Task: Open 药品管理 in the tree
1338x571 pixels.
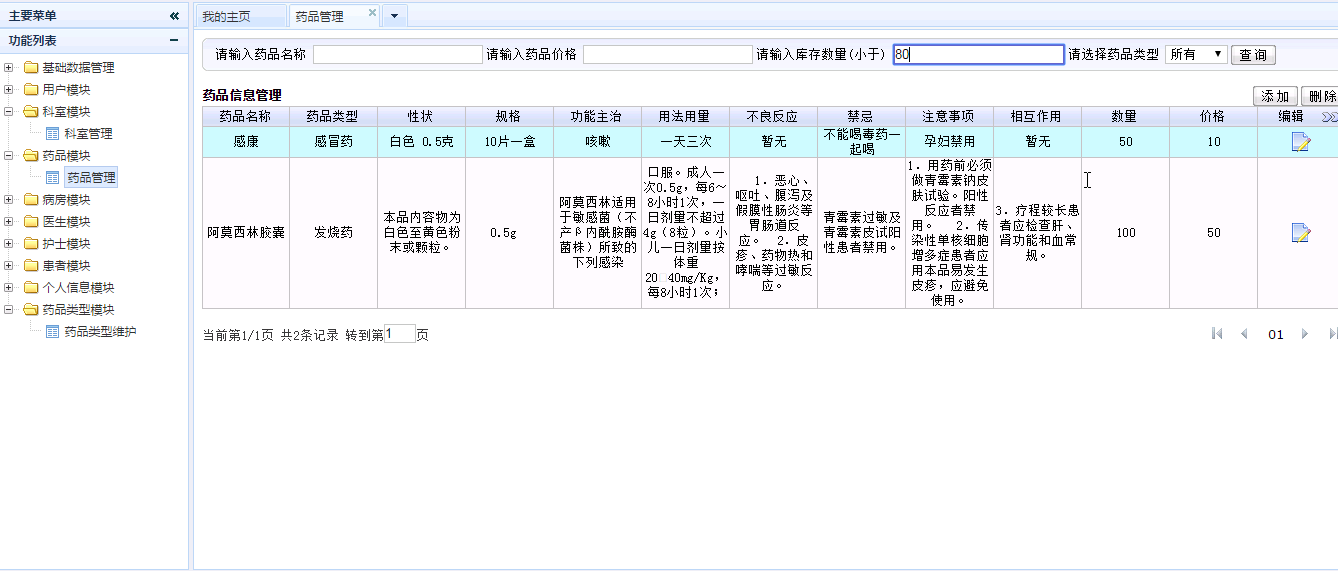Action: [90, 178]
